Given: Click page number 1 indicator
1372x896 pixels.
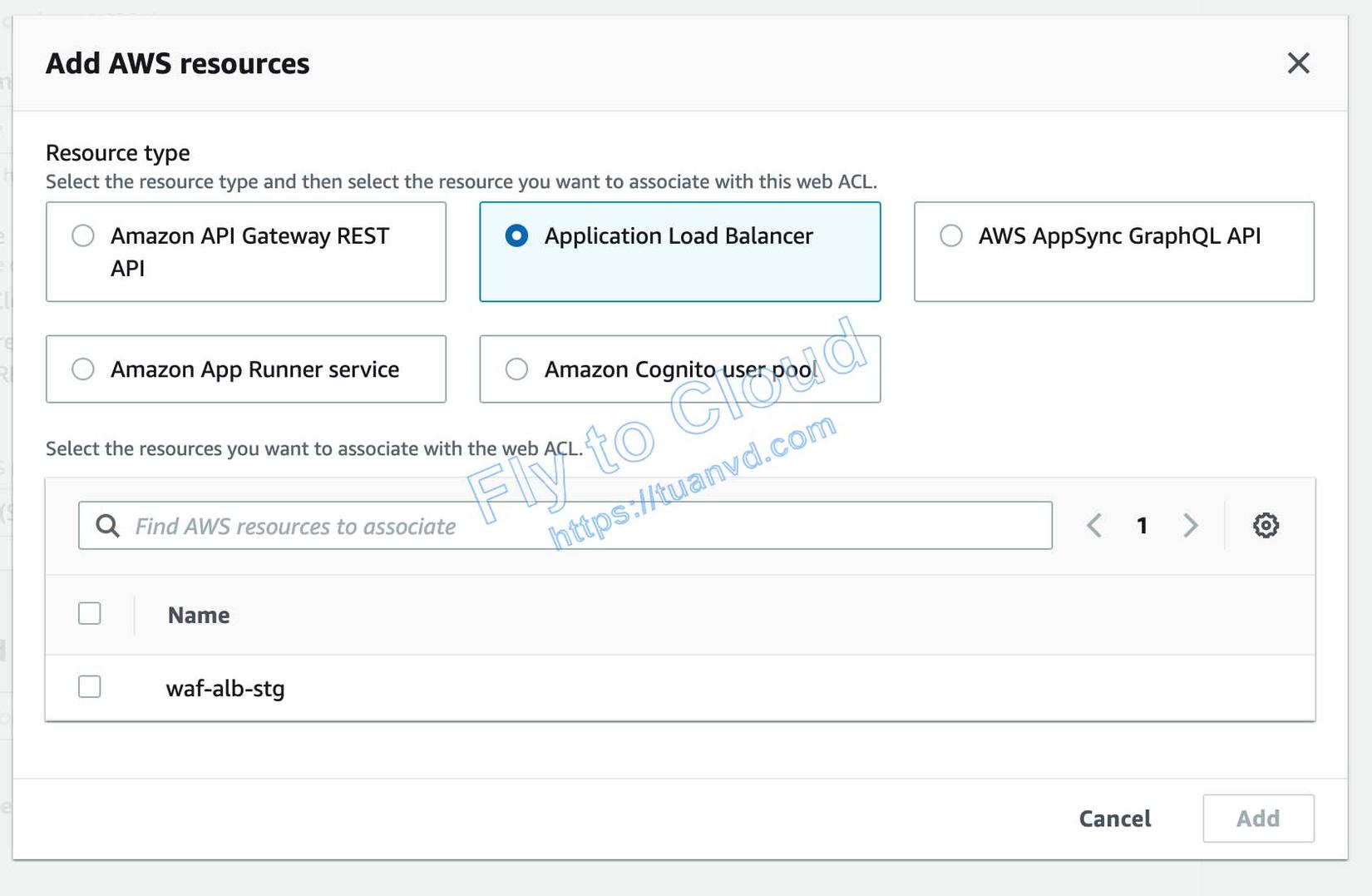Looking at the screenshot, I should pyautogui.click(x=1143, y=526).
